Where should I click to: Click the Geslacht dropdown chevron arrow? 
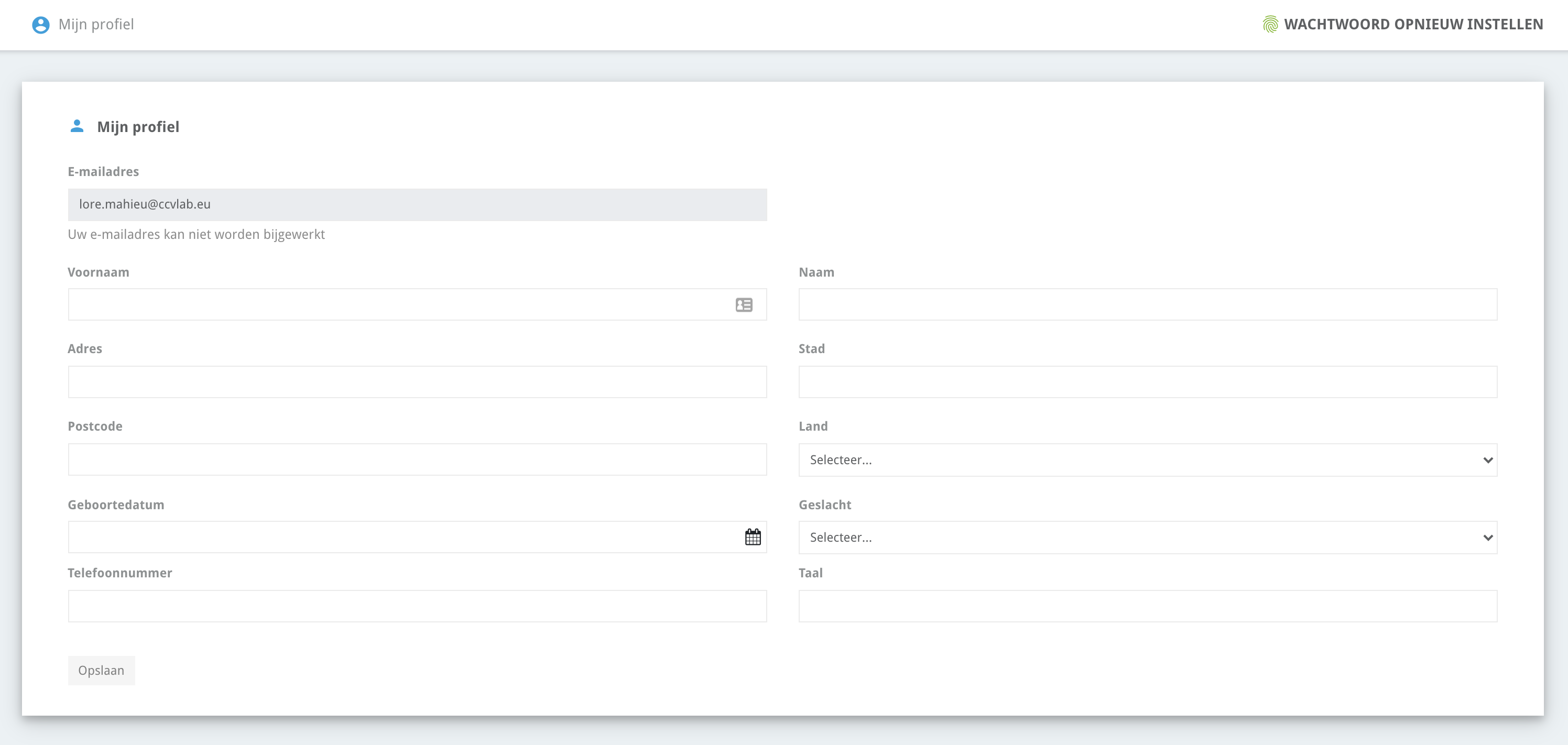(1488, 538)
